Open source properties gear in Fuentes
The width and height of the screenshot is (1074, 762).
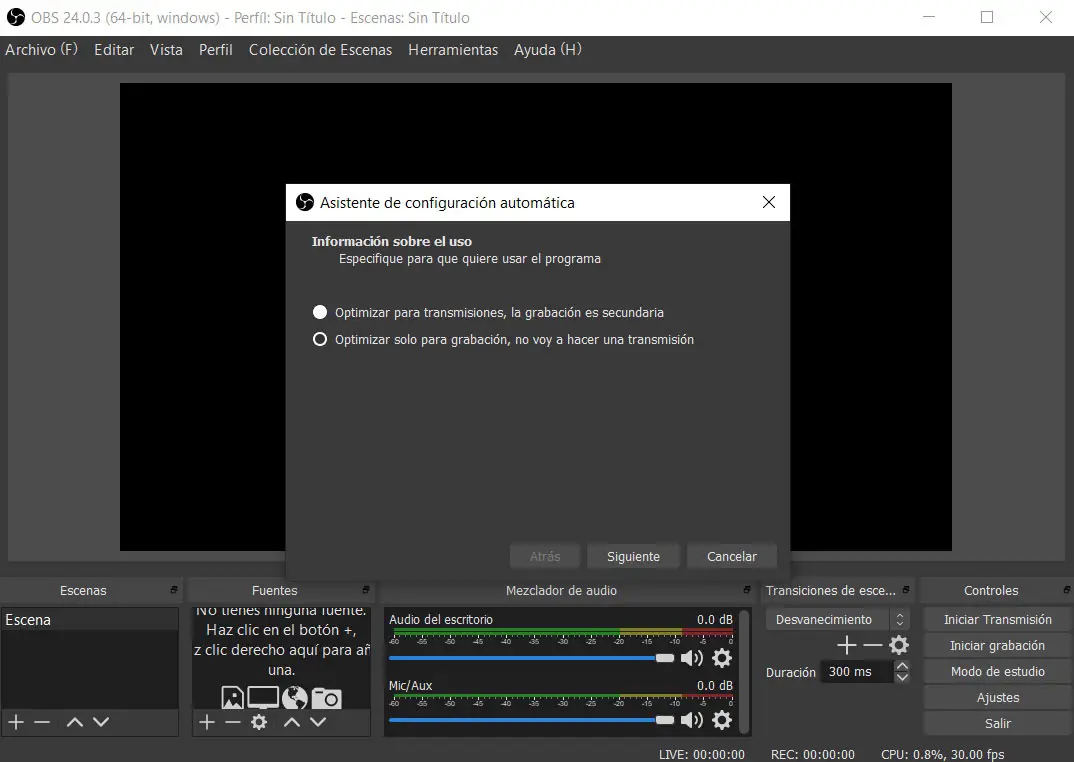click(x=259, y=722)
